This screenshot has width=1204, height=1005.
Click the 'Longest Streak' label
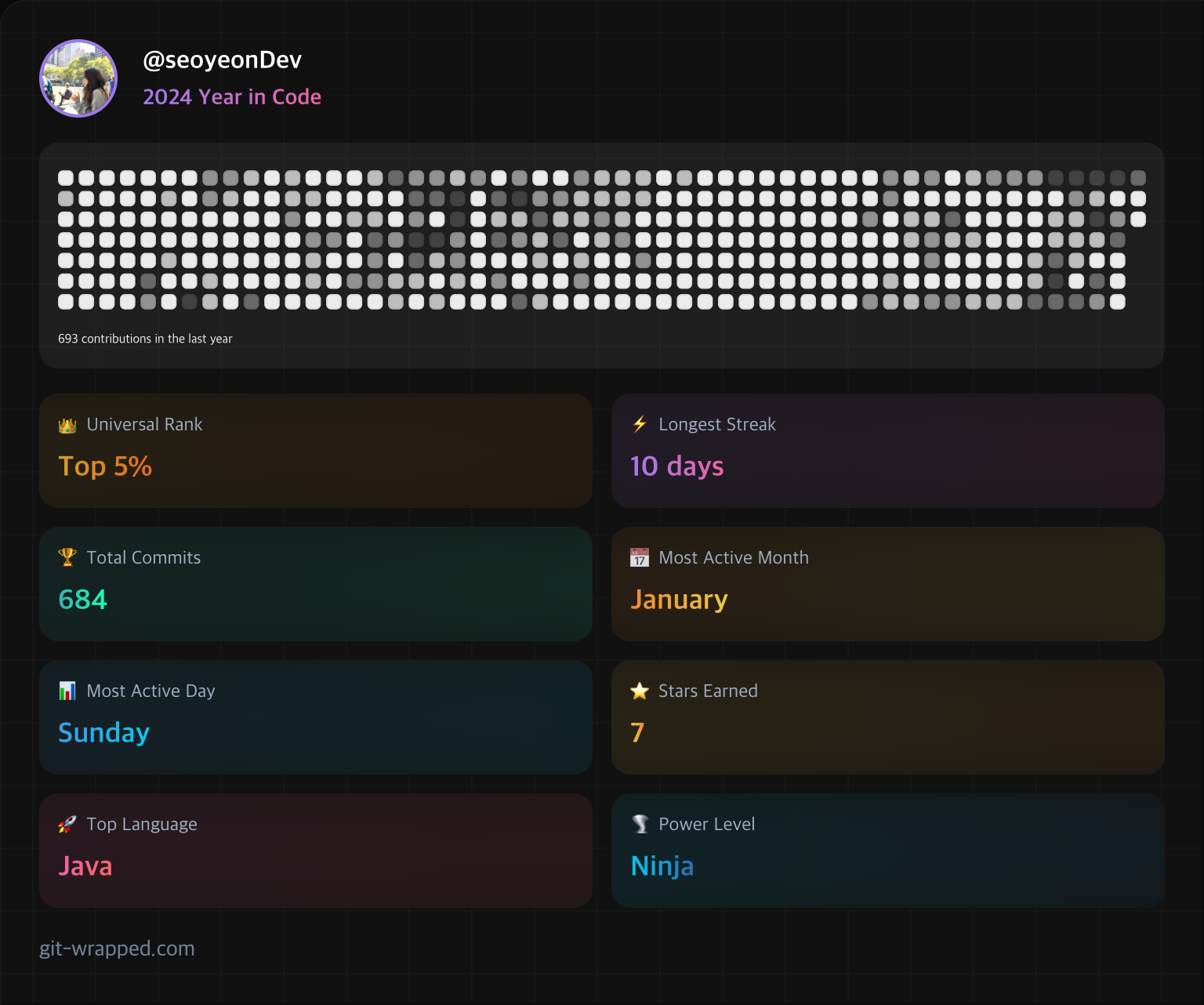717,424
